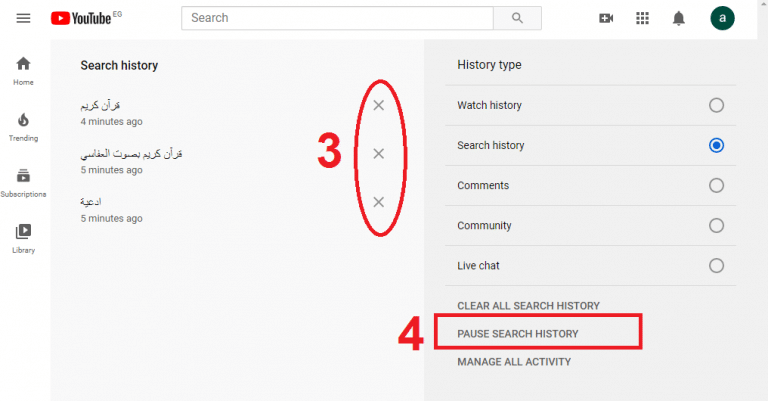Click the magnifier search button
This screenshot has height=401, width=768.
point(517,18)
